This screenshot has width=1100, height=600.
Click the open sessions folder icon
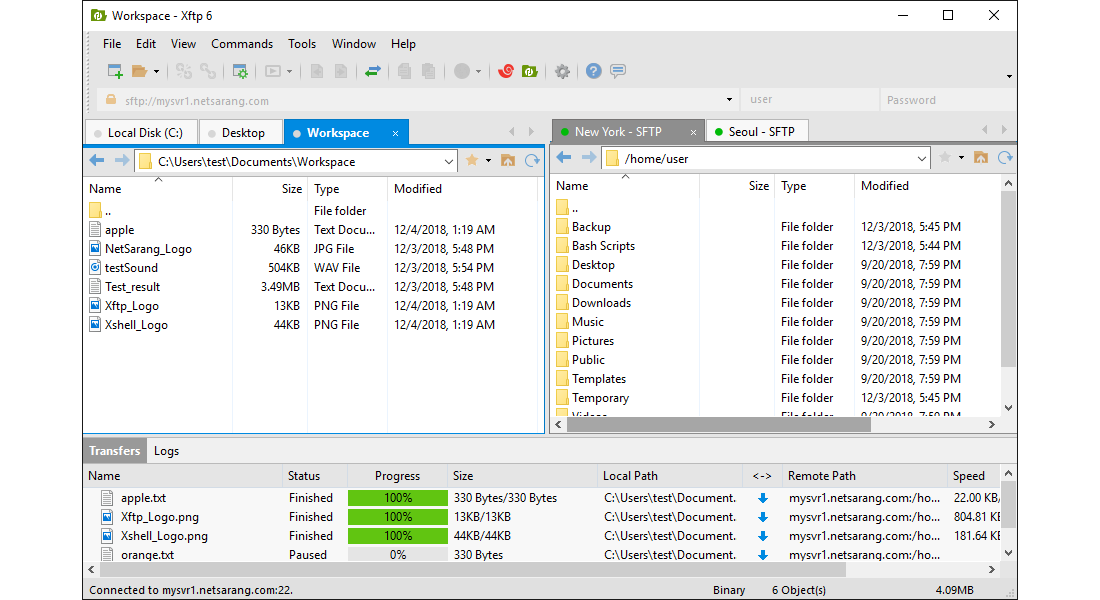click(x=139, y=71)
